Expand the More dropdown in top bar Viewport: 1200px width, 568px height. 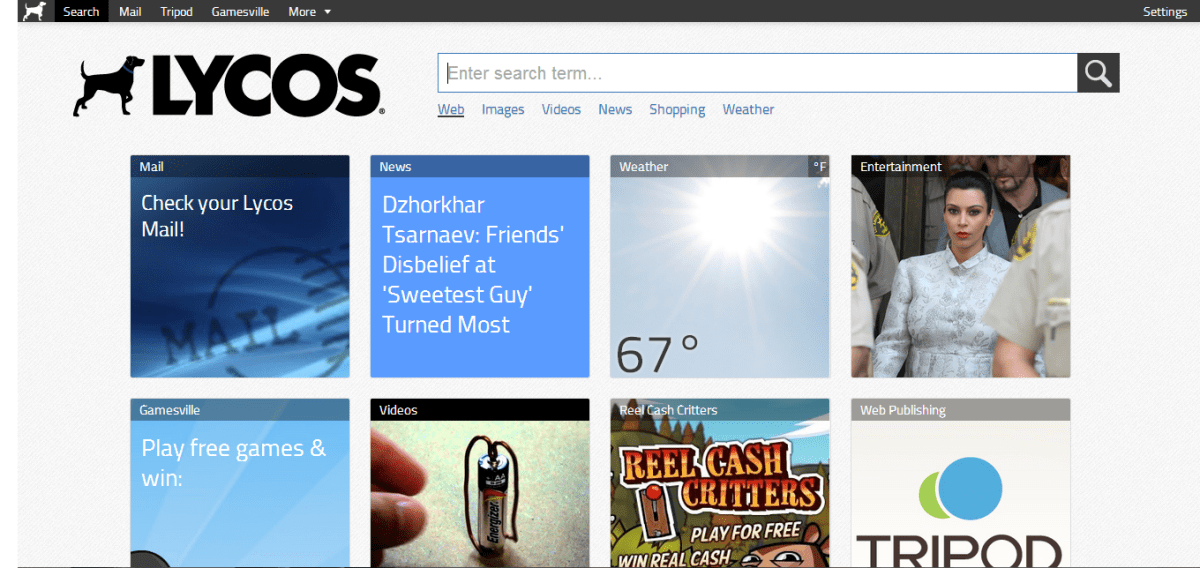tap(310, 12)
